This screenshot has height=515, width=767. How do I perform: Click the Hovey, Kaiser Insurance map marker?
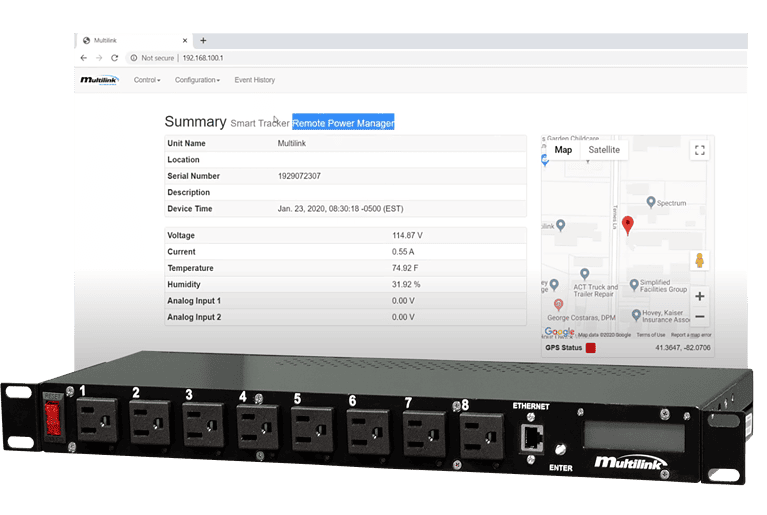[x=636, y=315]
